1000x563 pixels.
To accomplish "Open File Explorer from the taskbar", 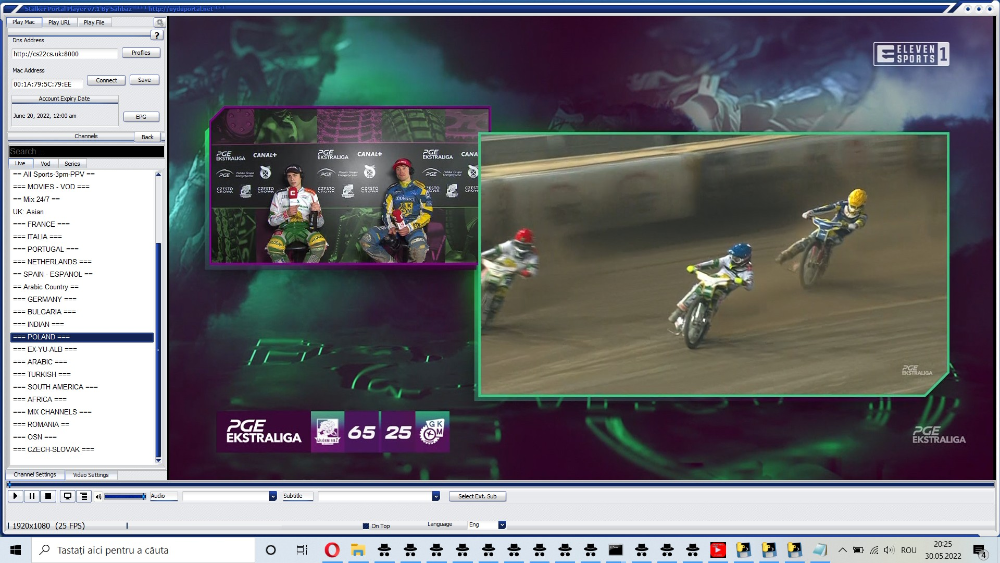I will [358, 550].
